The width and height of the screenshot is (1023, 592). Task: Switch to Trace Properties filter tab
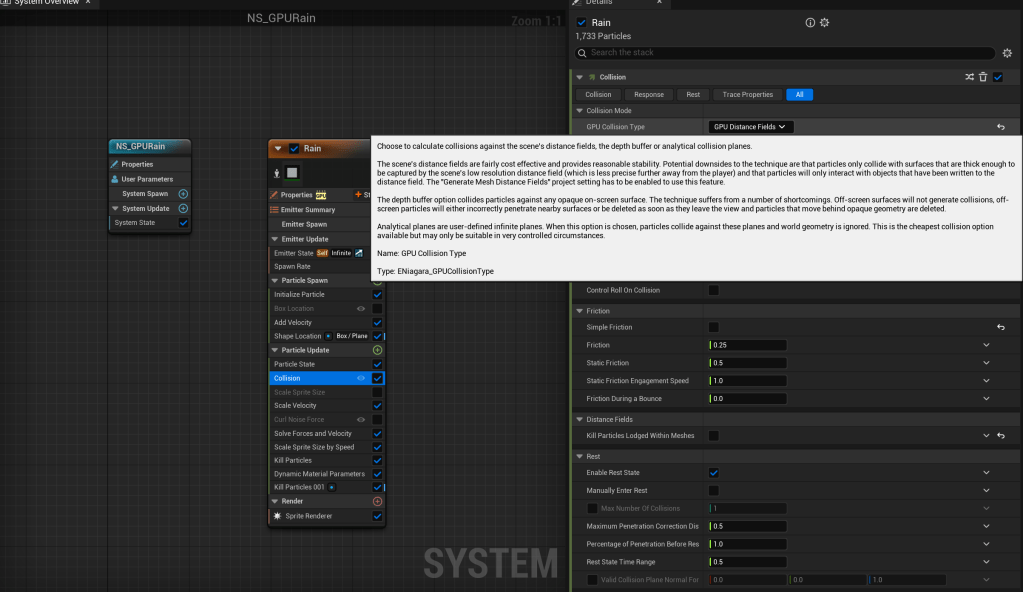tap(747, 95)
